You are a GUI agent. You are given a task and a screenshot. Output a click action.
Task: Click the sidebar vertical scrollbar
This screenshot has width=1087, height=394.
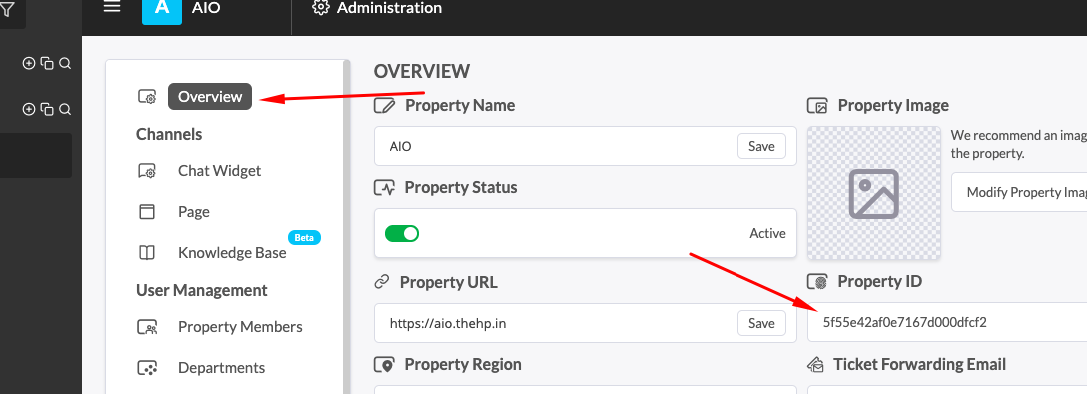tap(347, 227)
